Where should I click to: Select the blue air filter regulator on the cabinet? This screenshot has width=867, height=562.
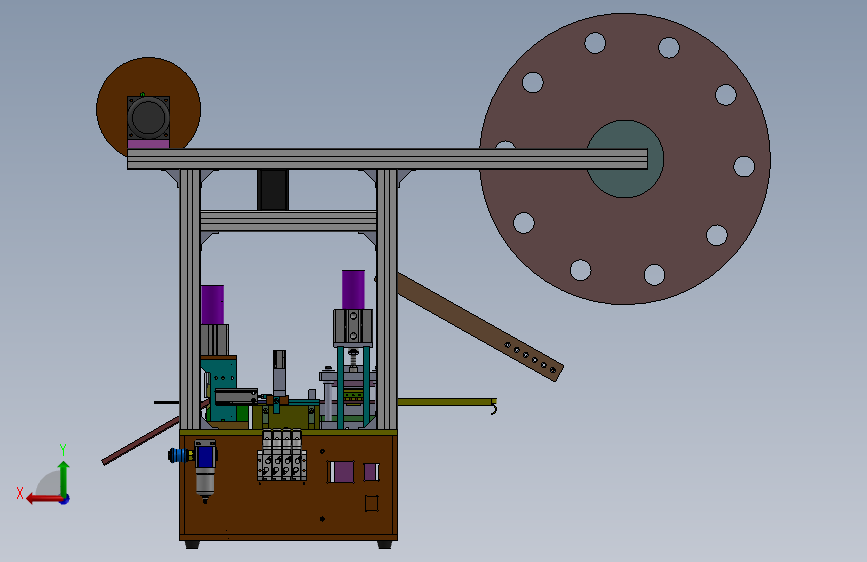tap(205, 470)
